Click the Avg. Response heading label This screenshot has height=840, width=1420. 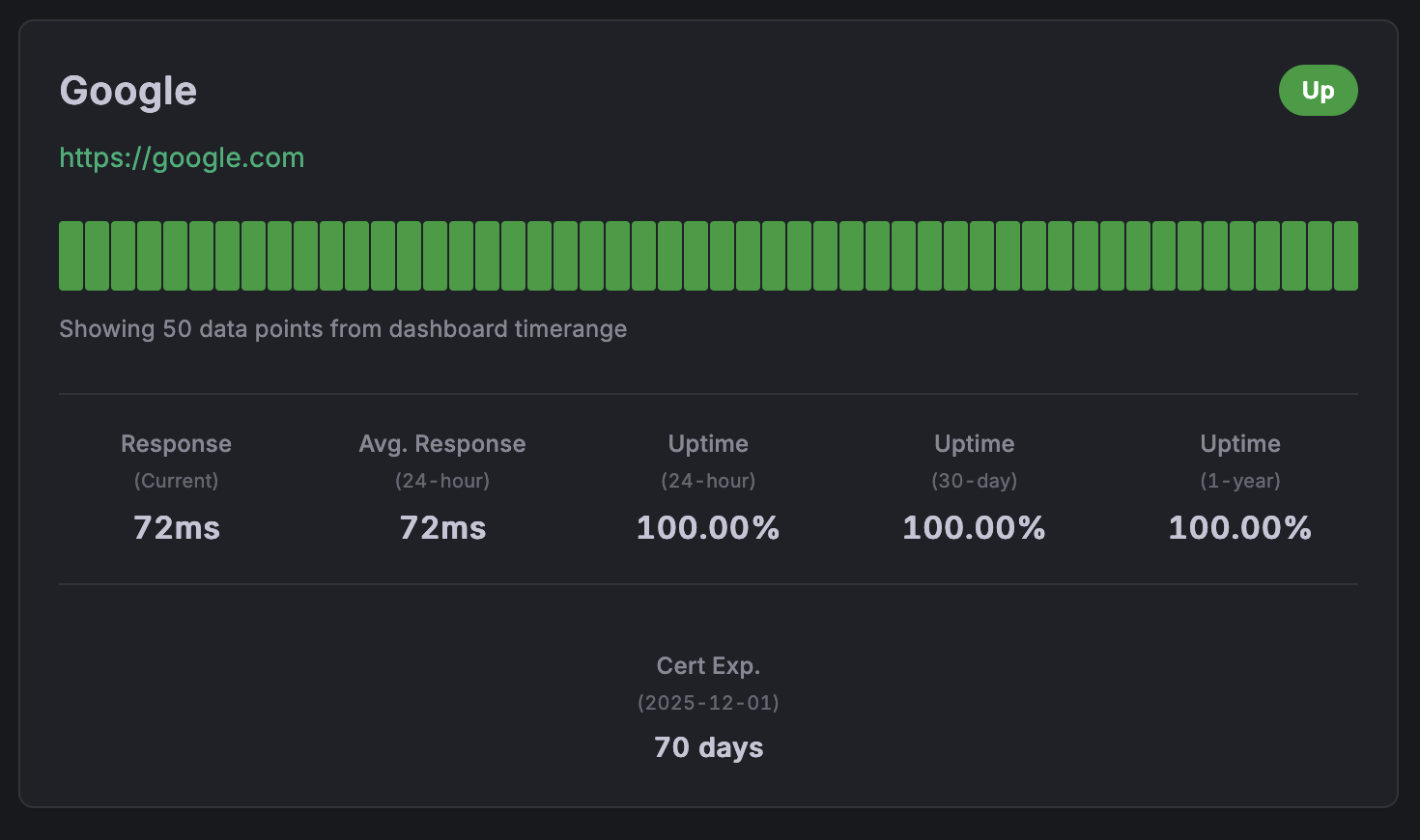pyautogui.click(x=442, y=444)
